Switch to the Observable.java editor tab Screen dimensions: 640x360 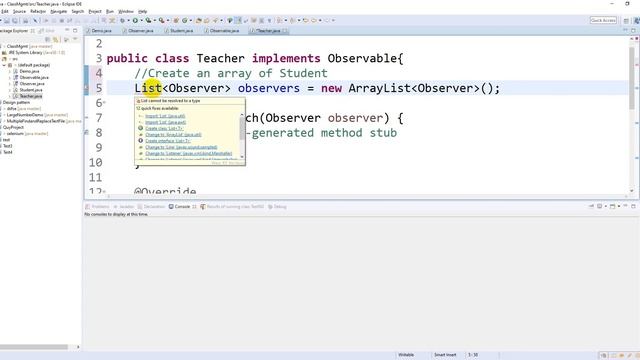coord(224,31)
